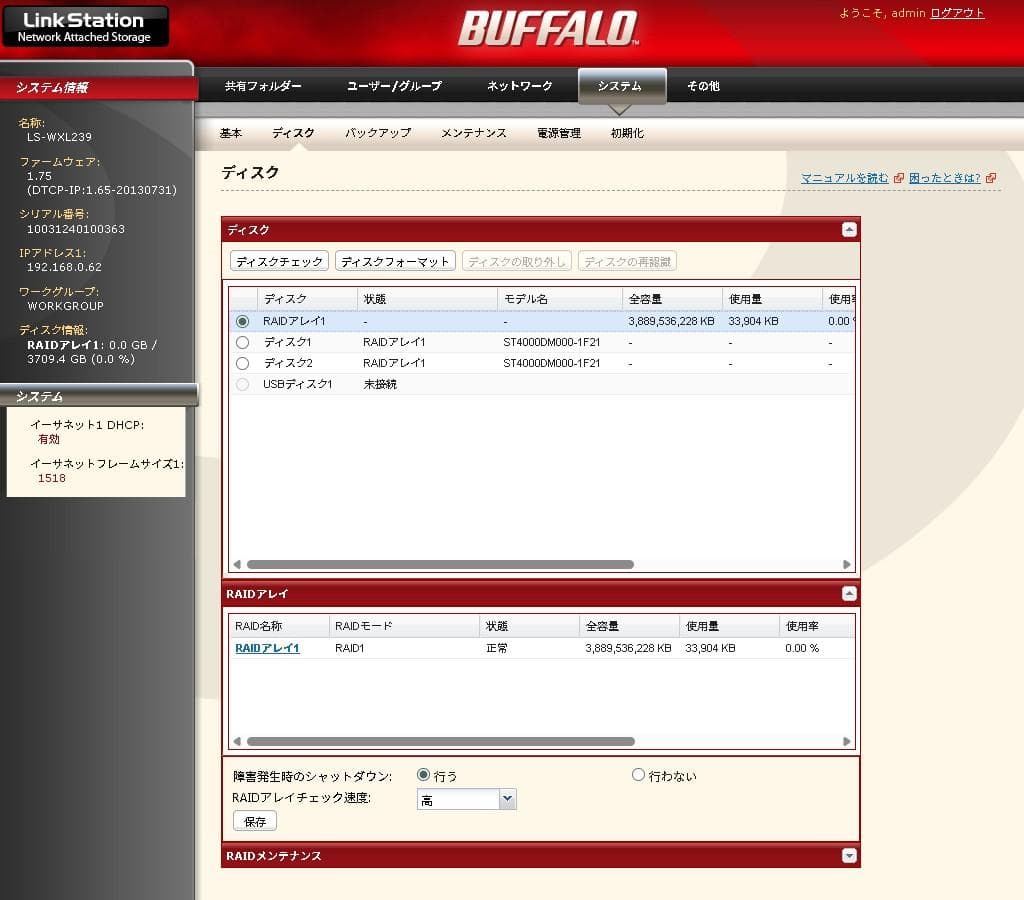
Task: Open the RAIDアレイ1 link in RAID table
Action: pos(267,648)
